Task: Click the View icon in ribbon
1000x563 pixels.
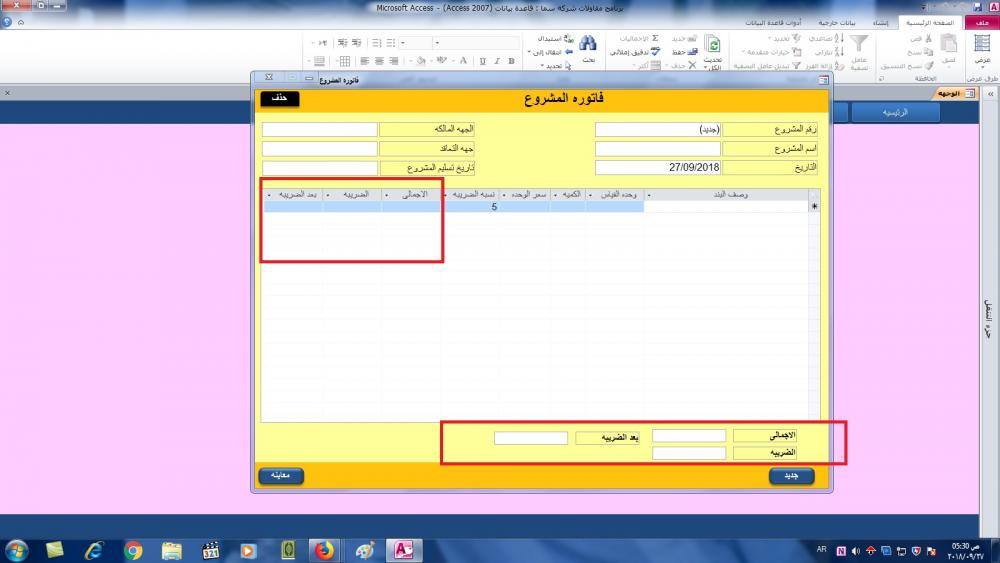Action: (x=981, y=45)
